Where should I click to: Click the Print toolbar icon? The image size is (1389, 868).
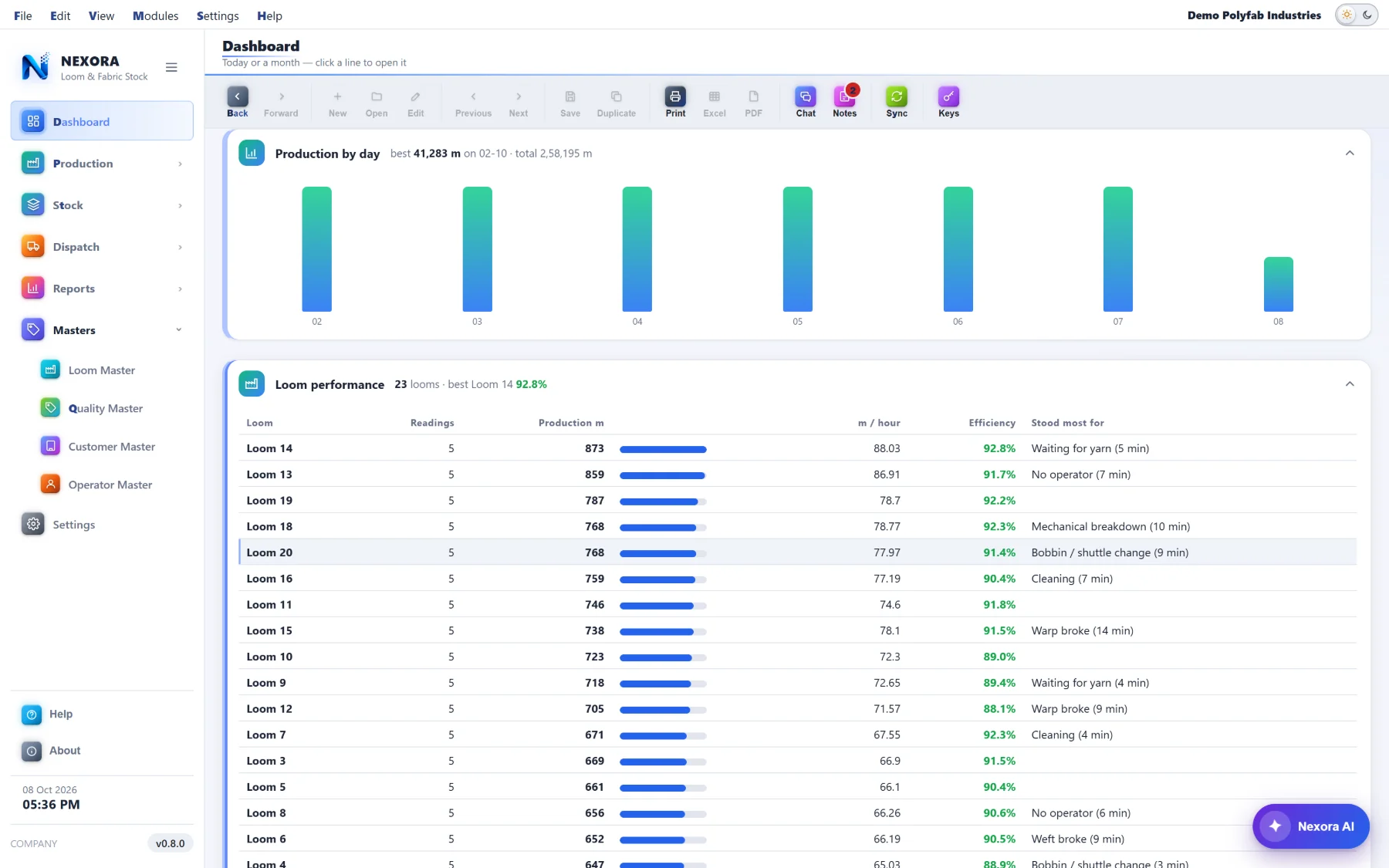(675, 96)
